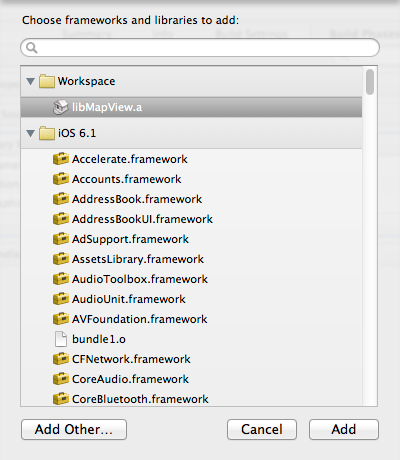Click the Accelerate.framework toolbox icon
The height and width of the screenshot is (460, 400).
pos(61,159)
